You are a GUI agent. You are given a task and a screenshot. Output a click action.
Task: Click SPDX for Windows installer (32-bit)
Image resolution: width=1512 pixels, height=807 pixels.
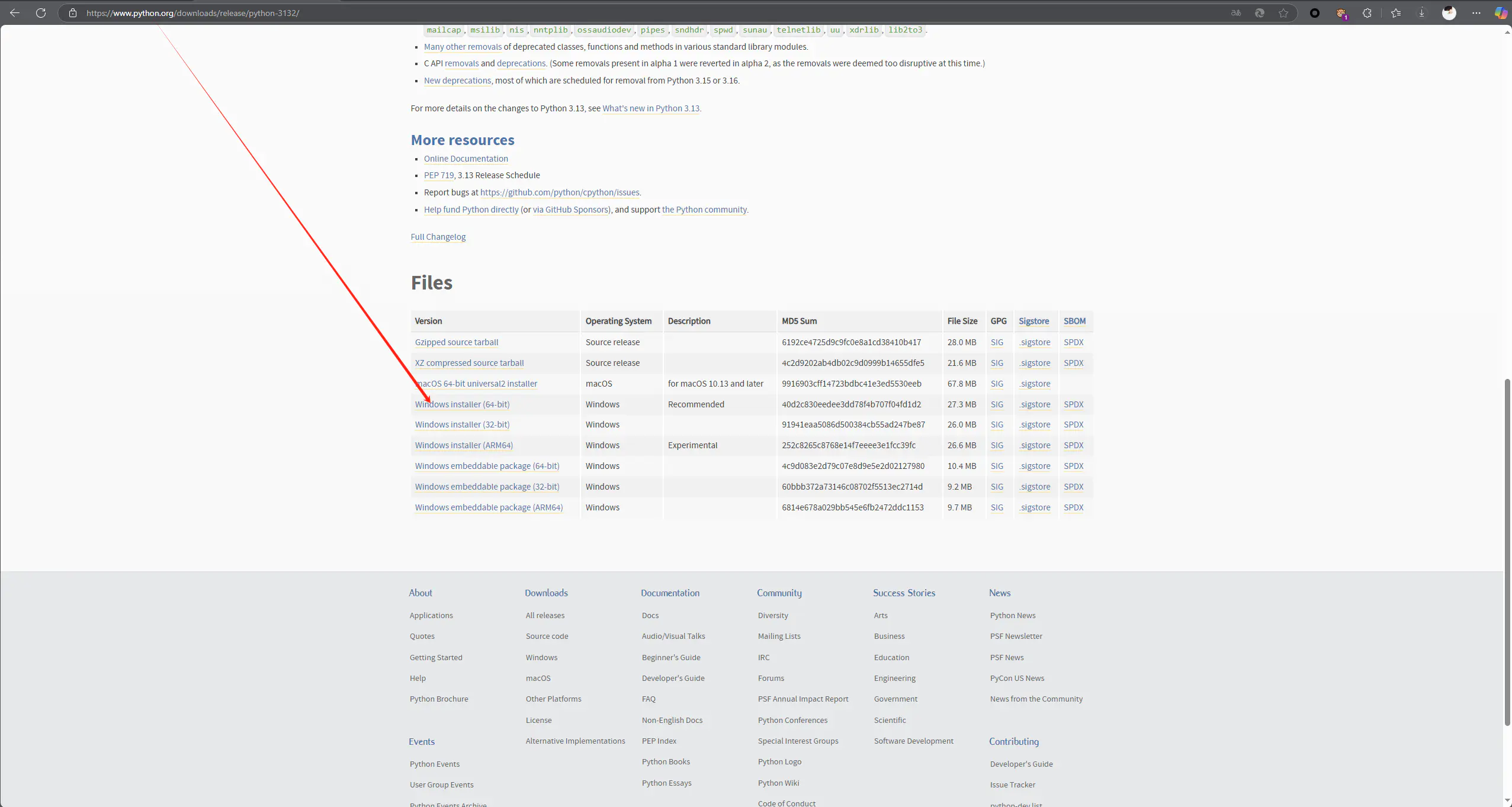tap(1073, 425)
